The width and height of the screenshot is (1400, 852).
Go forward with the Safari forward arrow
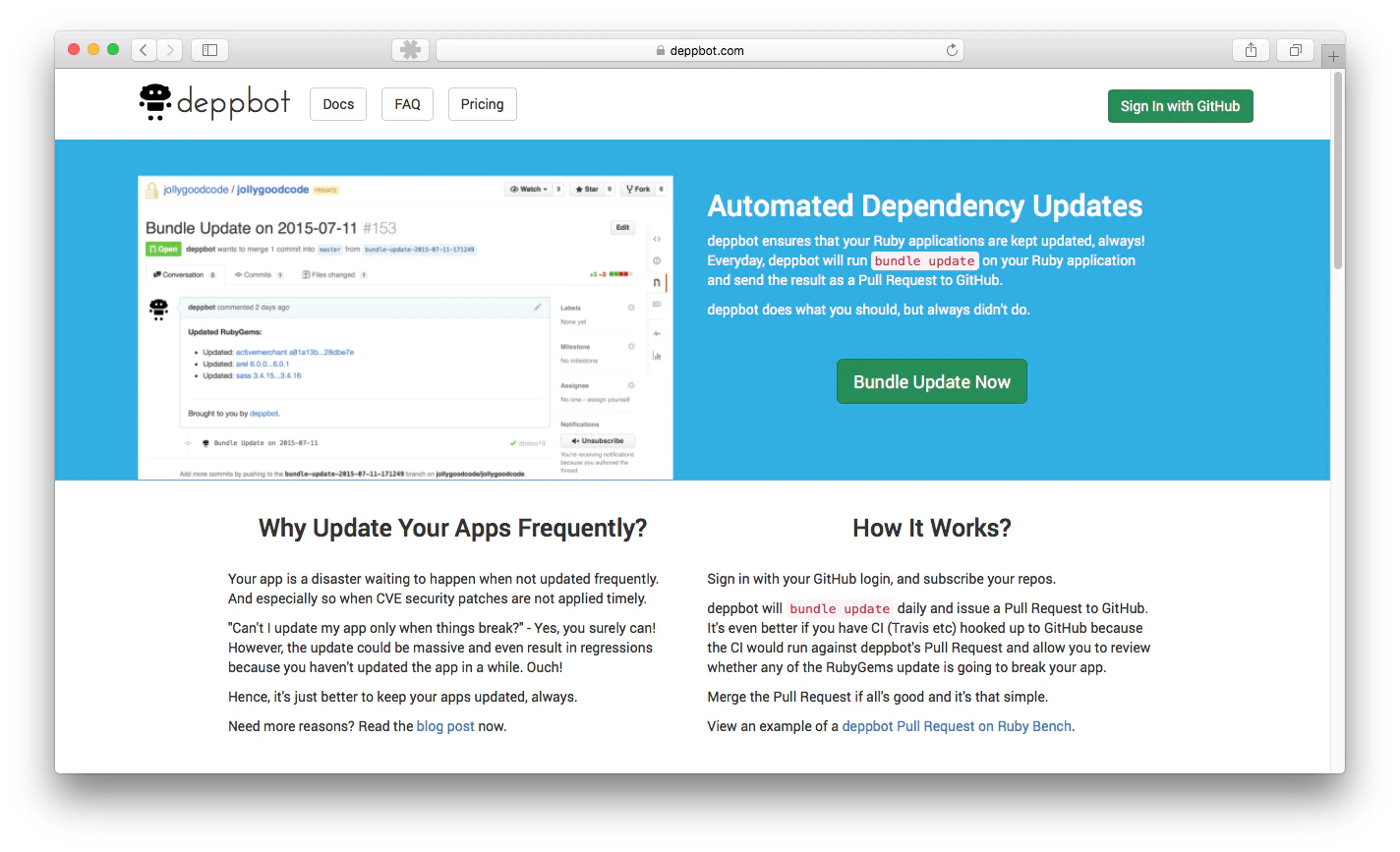coord(170,50)
